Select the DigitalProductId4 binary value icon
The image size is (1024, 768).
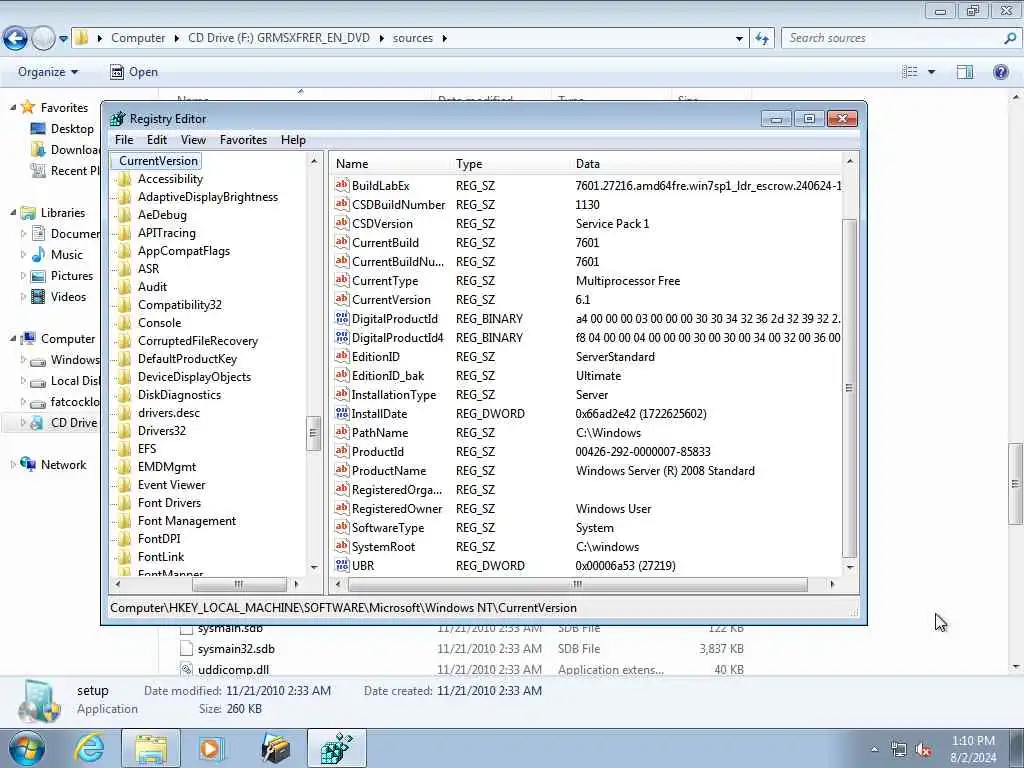pyautogui.click(x=342, y=338)
